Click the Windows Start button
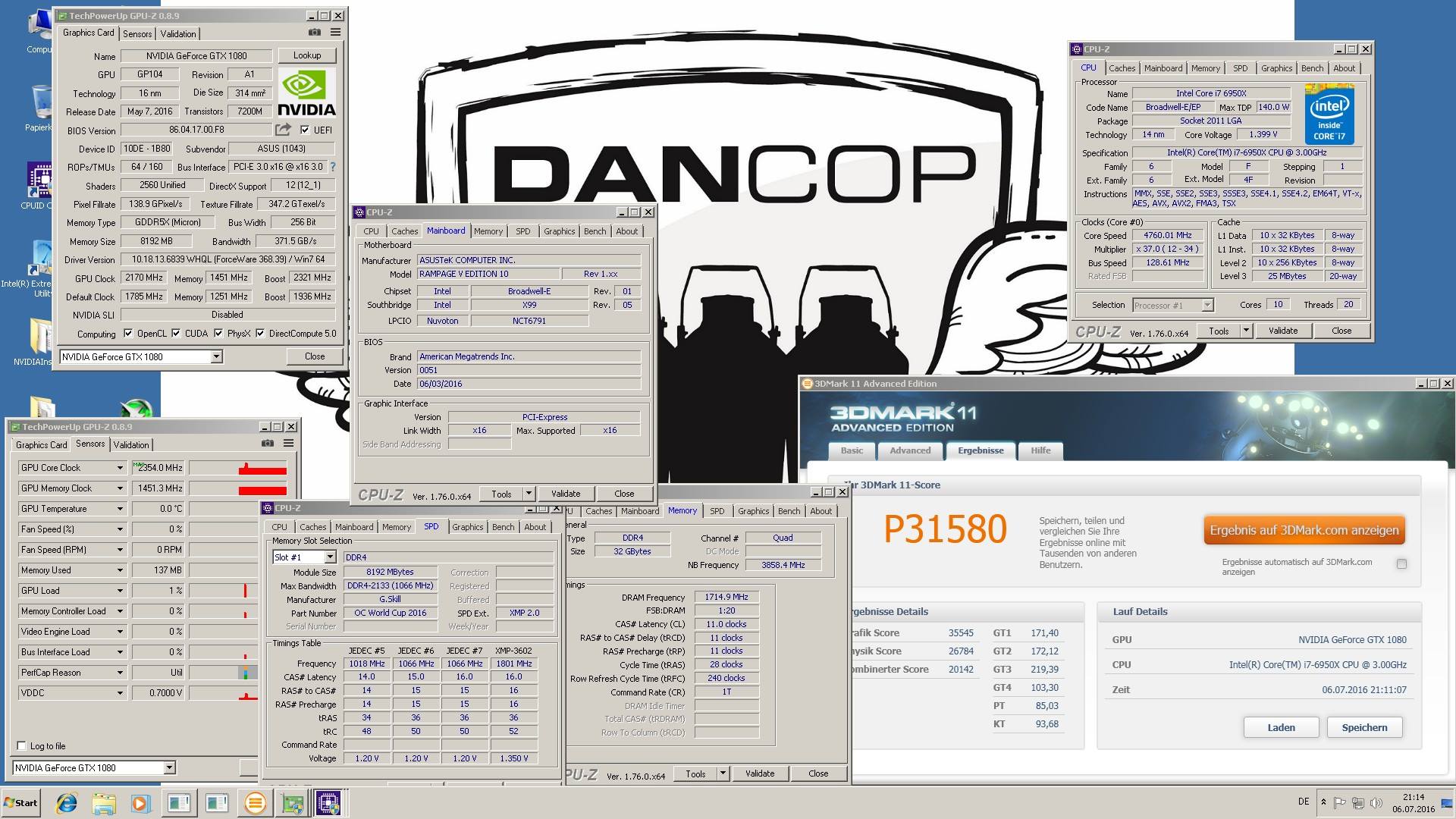The image size is (1456, 819). click(x=21, y=803)
